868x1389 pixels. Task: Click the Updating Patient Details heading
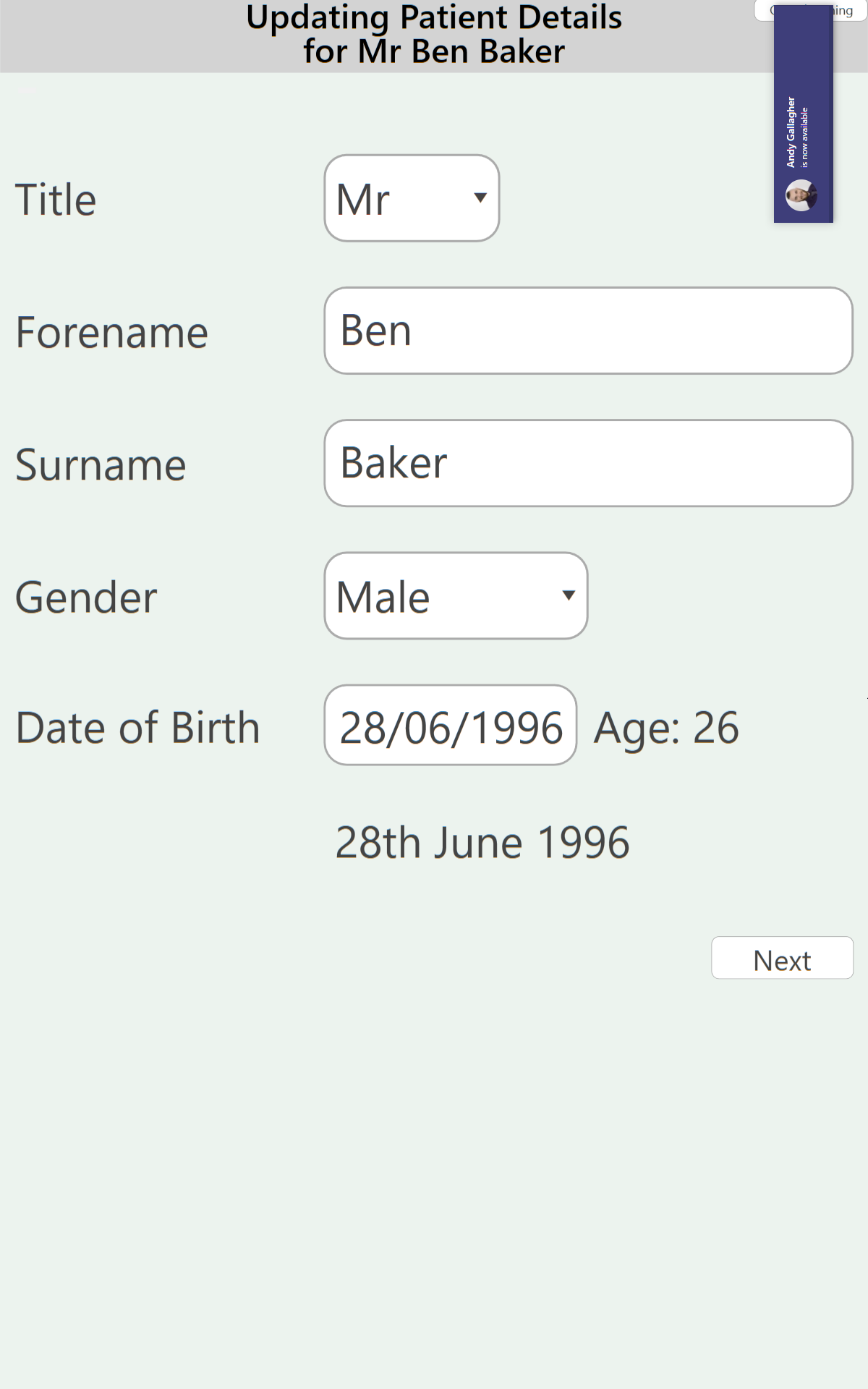(x=434, y=17)
